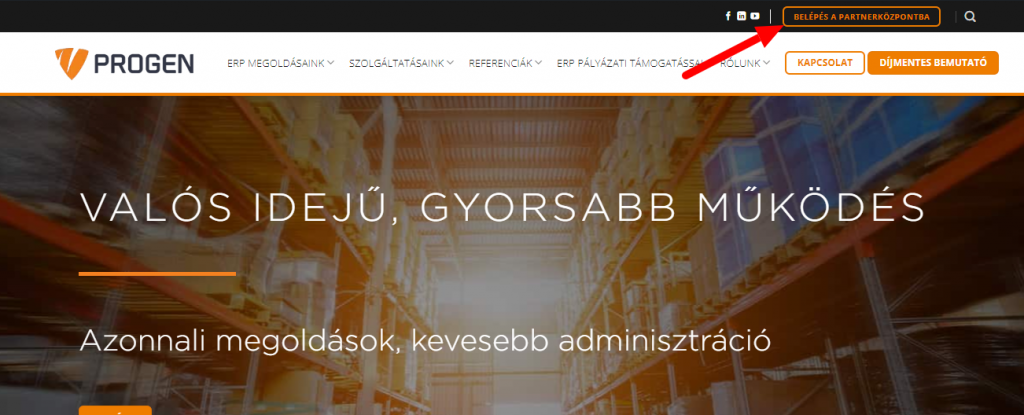1024x415 pixels.
Task: Click the Díjmentes Bemutató orange button
Action: [x=933, y=63]
